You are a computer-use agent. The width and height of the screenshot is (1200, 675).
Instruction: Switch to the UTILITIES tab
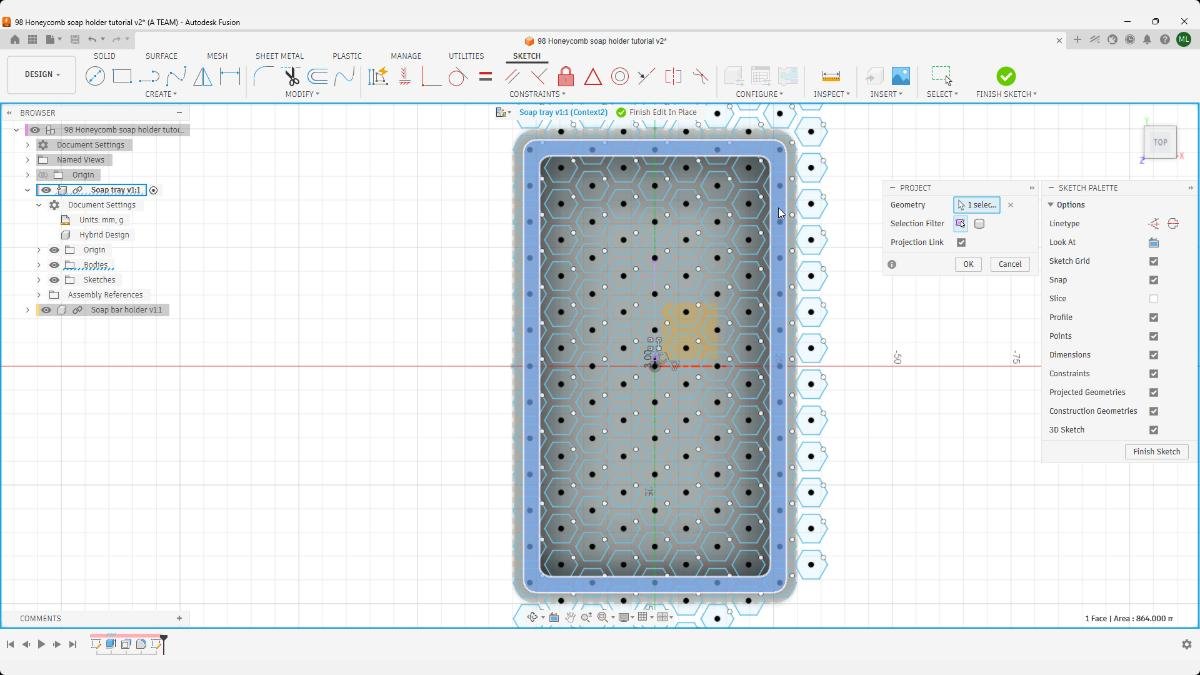pyautogui.click(x=466, y=56)
